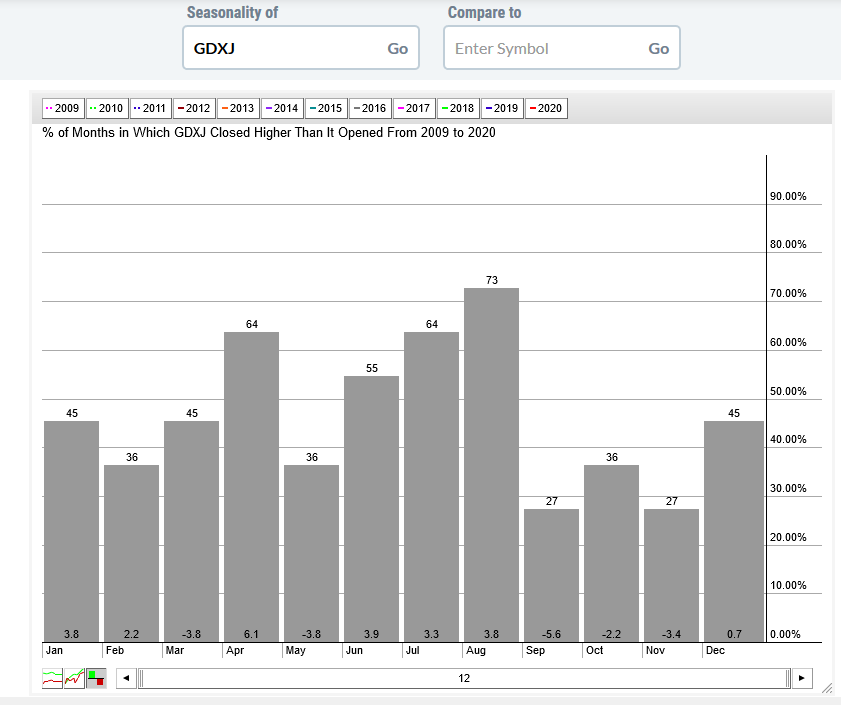Select the August bar showing 73

coord(491,465)
